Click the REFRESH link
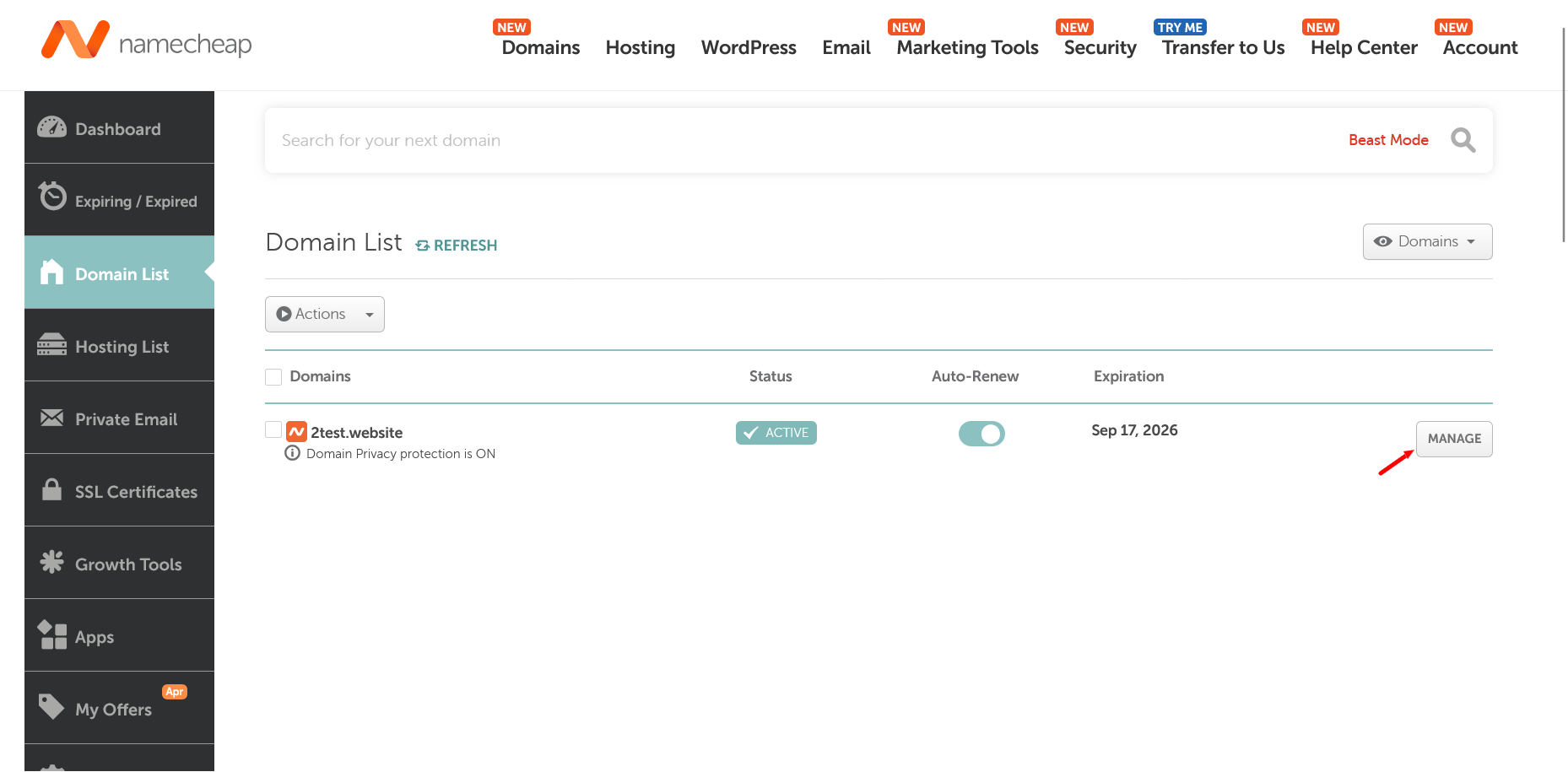This screenshot has height=772, width=1568. click(457, 246)
